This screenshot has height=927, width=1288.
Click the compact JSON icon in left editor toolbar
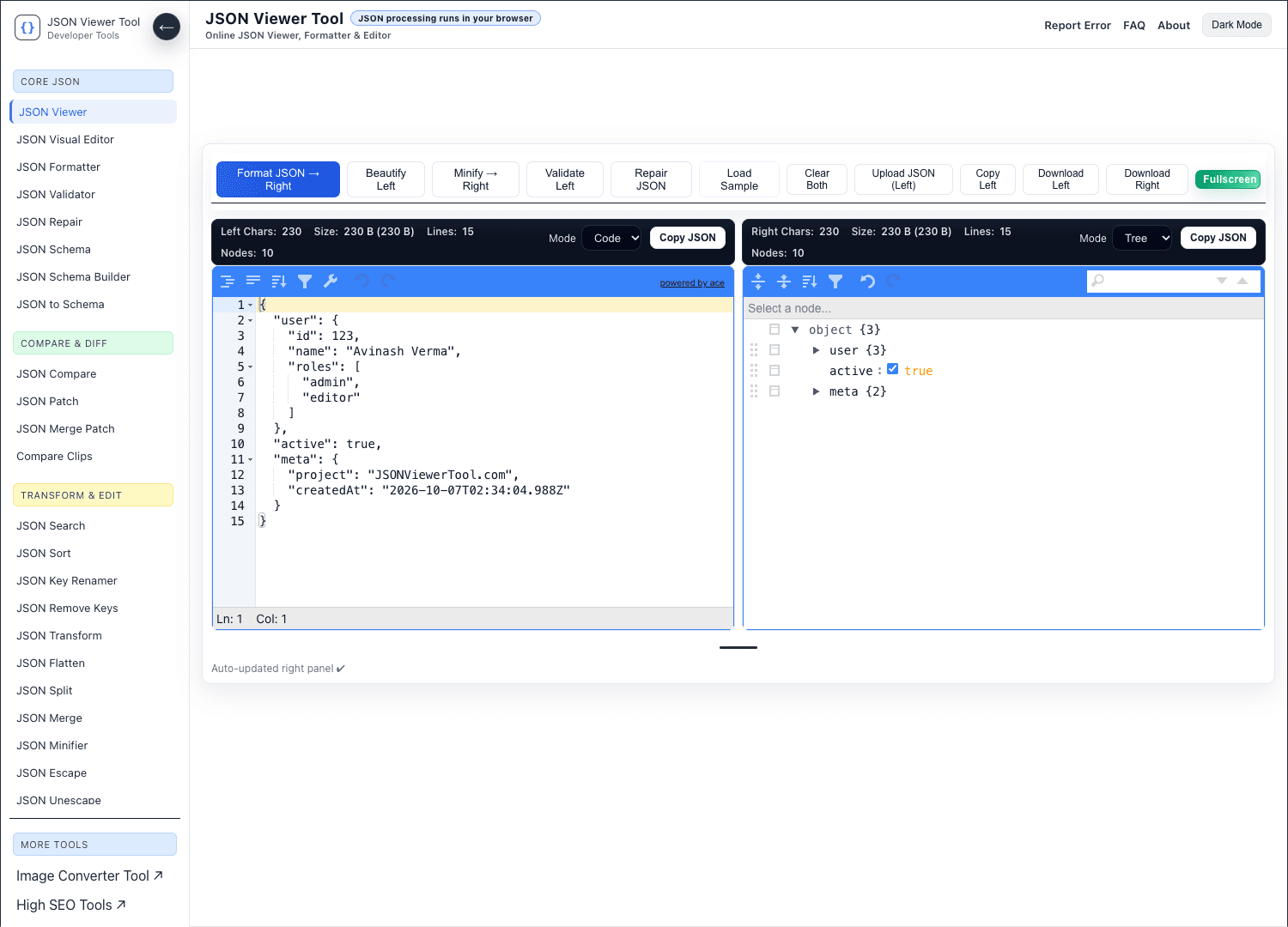pos(253,281)
